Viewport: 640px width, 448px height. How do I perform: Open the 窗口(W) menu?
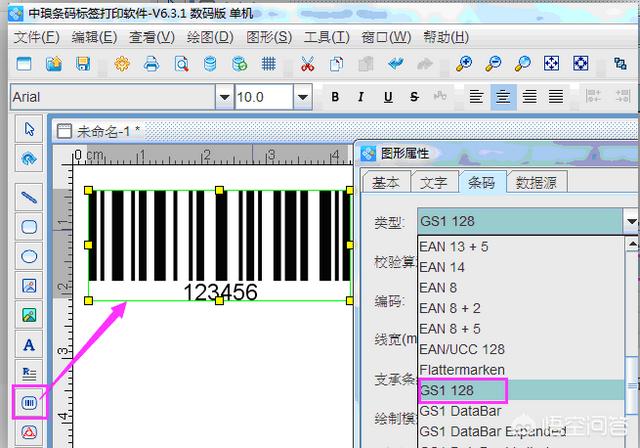point(386,38)
